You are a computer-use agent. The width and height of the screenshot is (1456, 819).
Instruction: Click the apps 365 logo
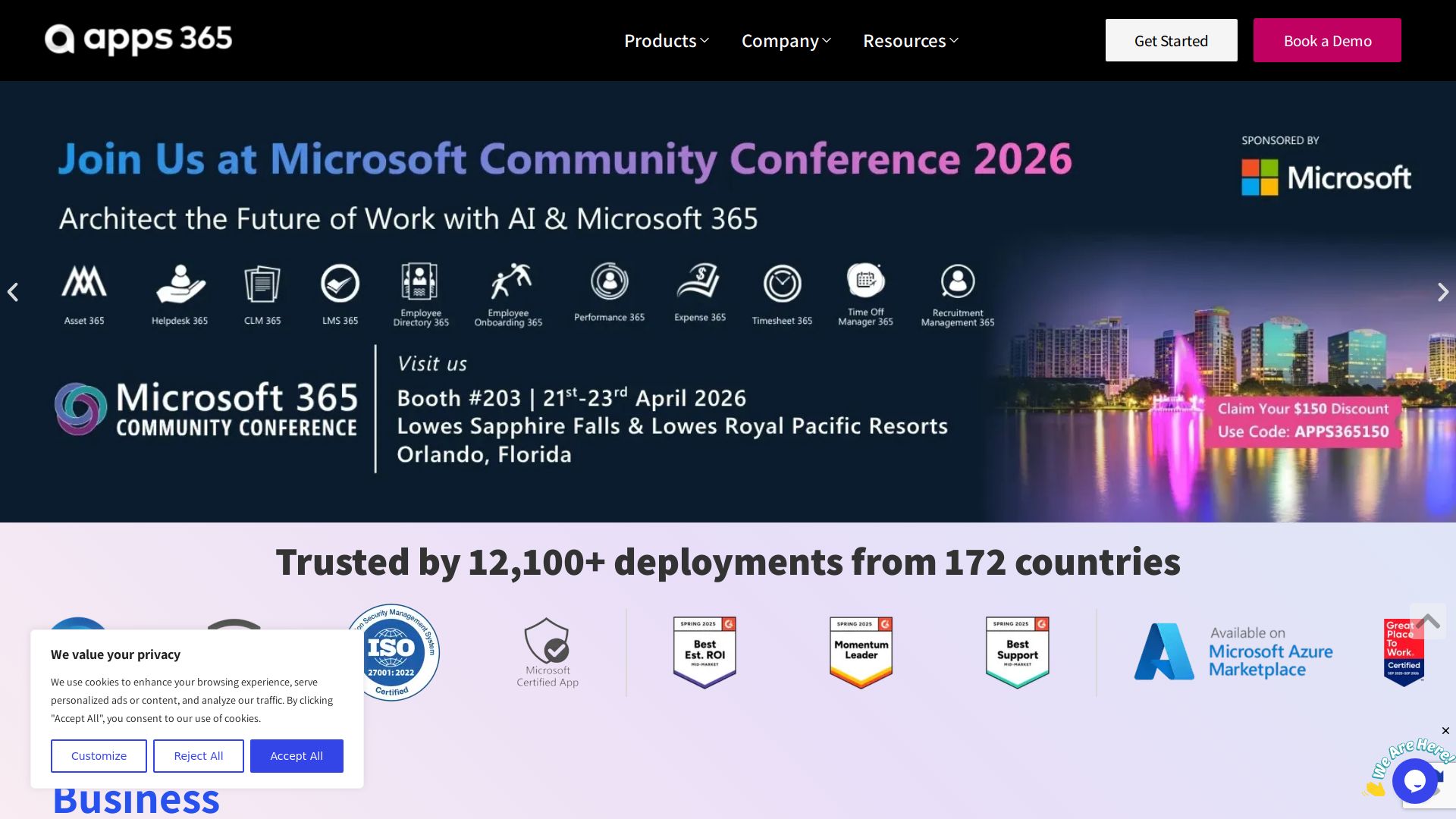[x=139, y=39]
